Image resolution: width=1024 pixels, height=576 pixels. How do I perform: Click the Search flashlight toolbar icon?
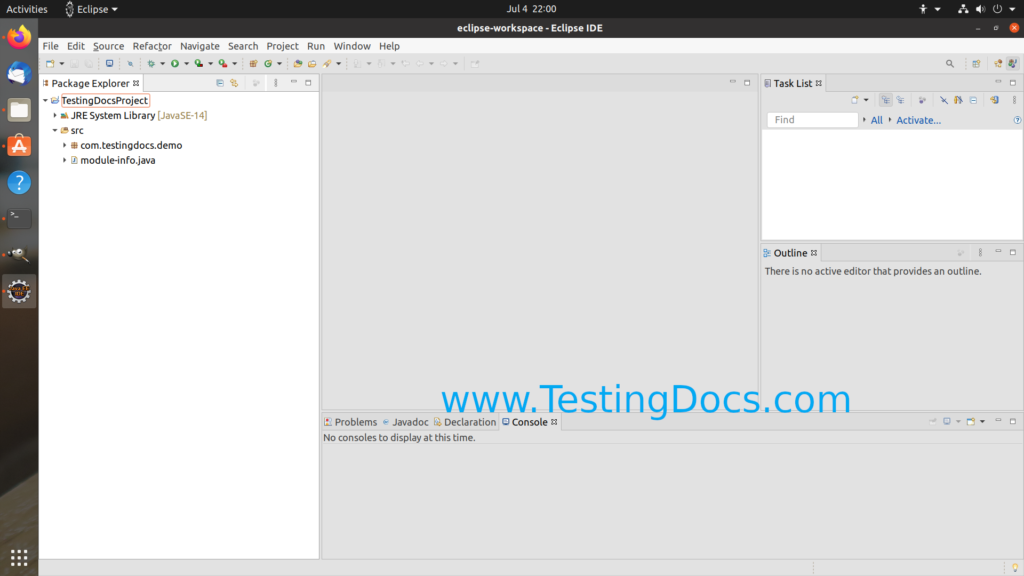point(327,63)
